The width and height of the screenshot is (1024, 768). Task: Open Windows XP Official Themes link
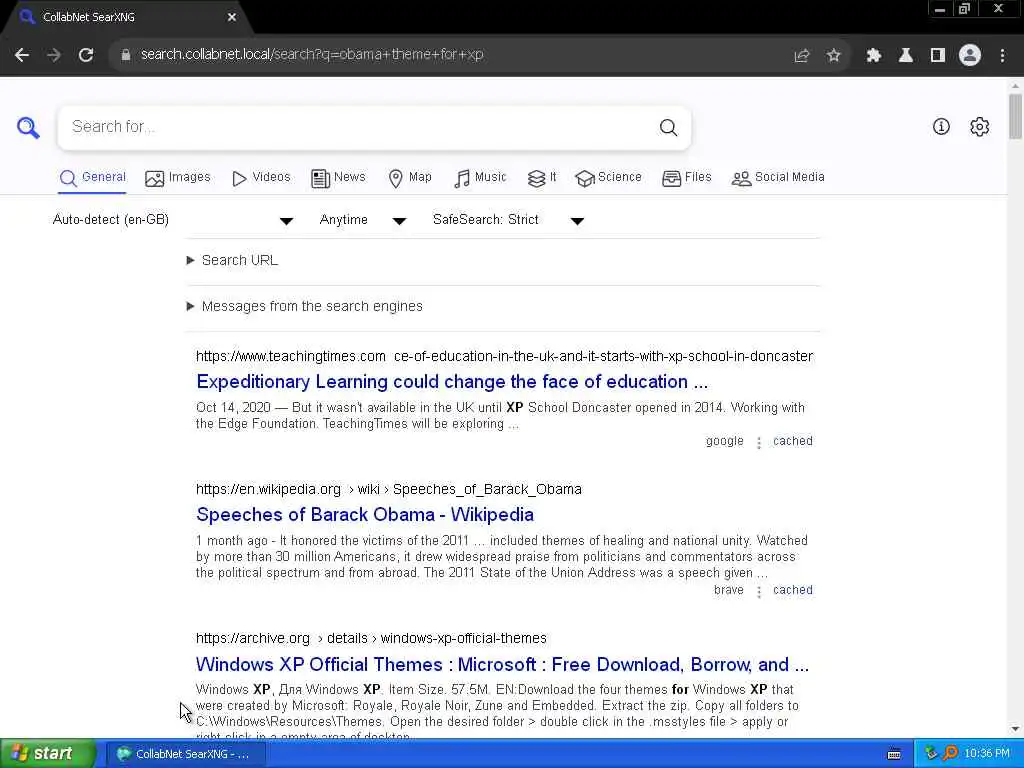(x=502, y=665)
